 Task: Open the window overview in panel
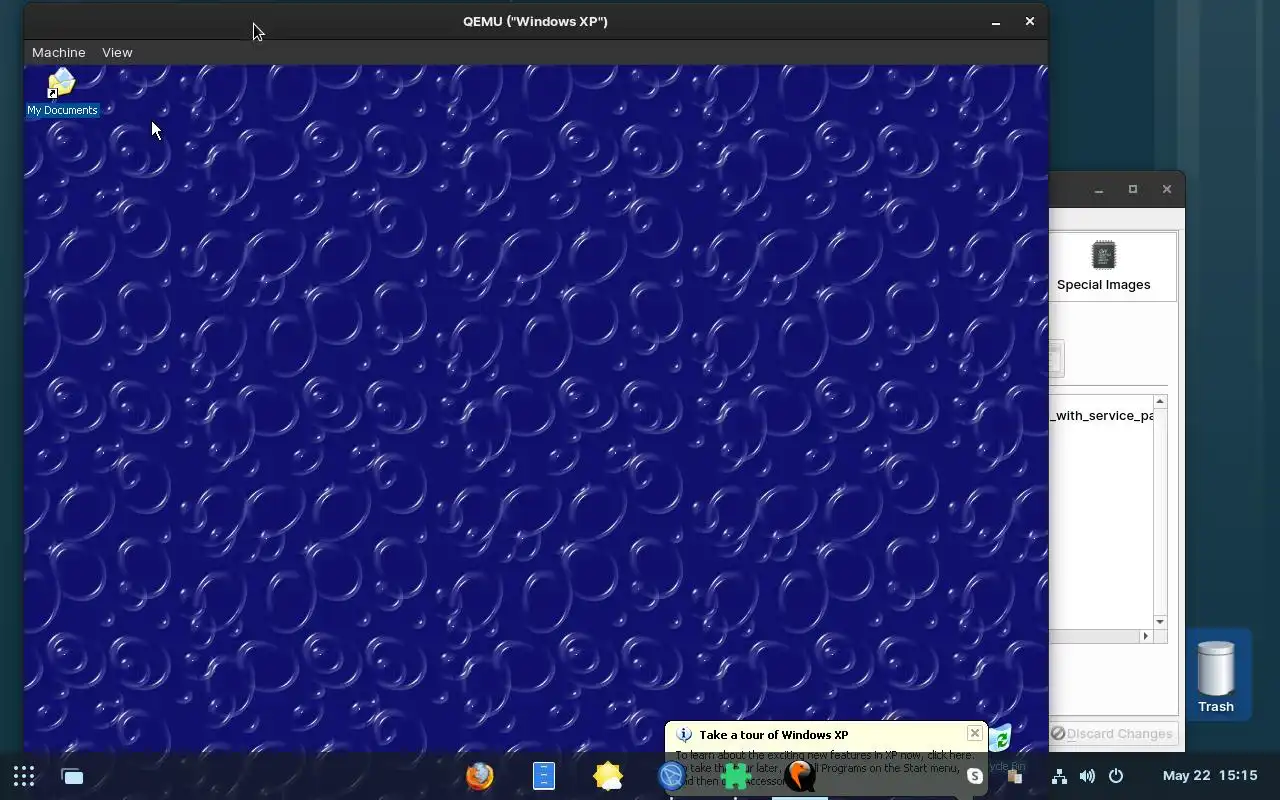pos(72,776)
